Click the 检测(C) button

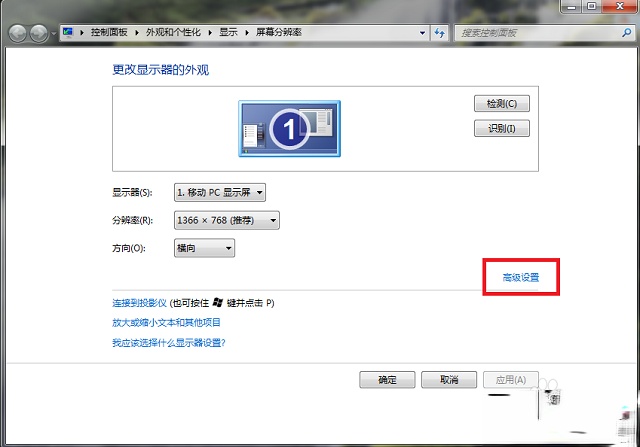pyautogui.click(x=502, y=104)
